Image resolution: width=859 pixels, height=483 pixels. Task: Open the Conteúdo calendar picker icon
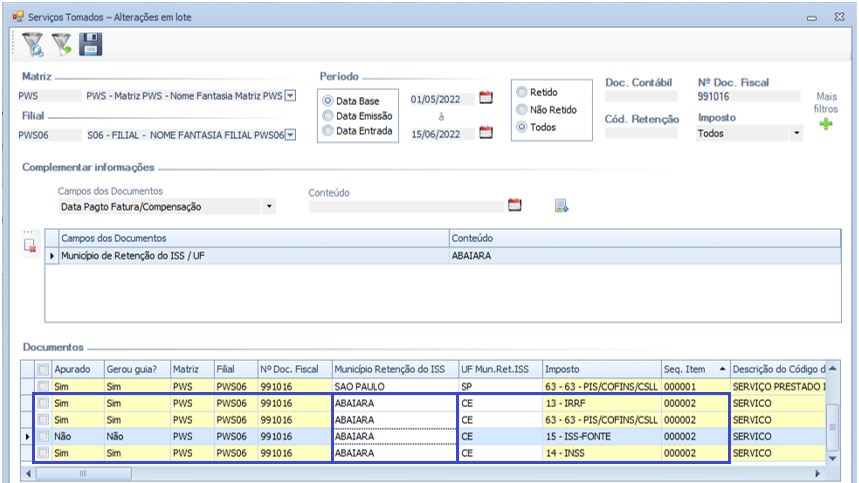pos(515,206)
